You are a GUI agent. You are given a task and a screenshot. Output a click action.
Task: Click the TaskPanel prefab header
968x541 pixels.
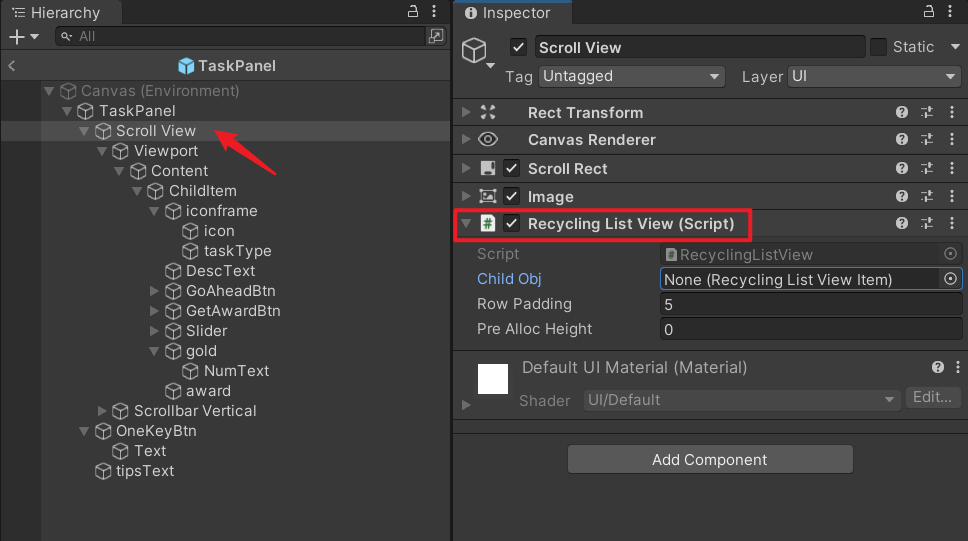(x=227, y=65)
